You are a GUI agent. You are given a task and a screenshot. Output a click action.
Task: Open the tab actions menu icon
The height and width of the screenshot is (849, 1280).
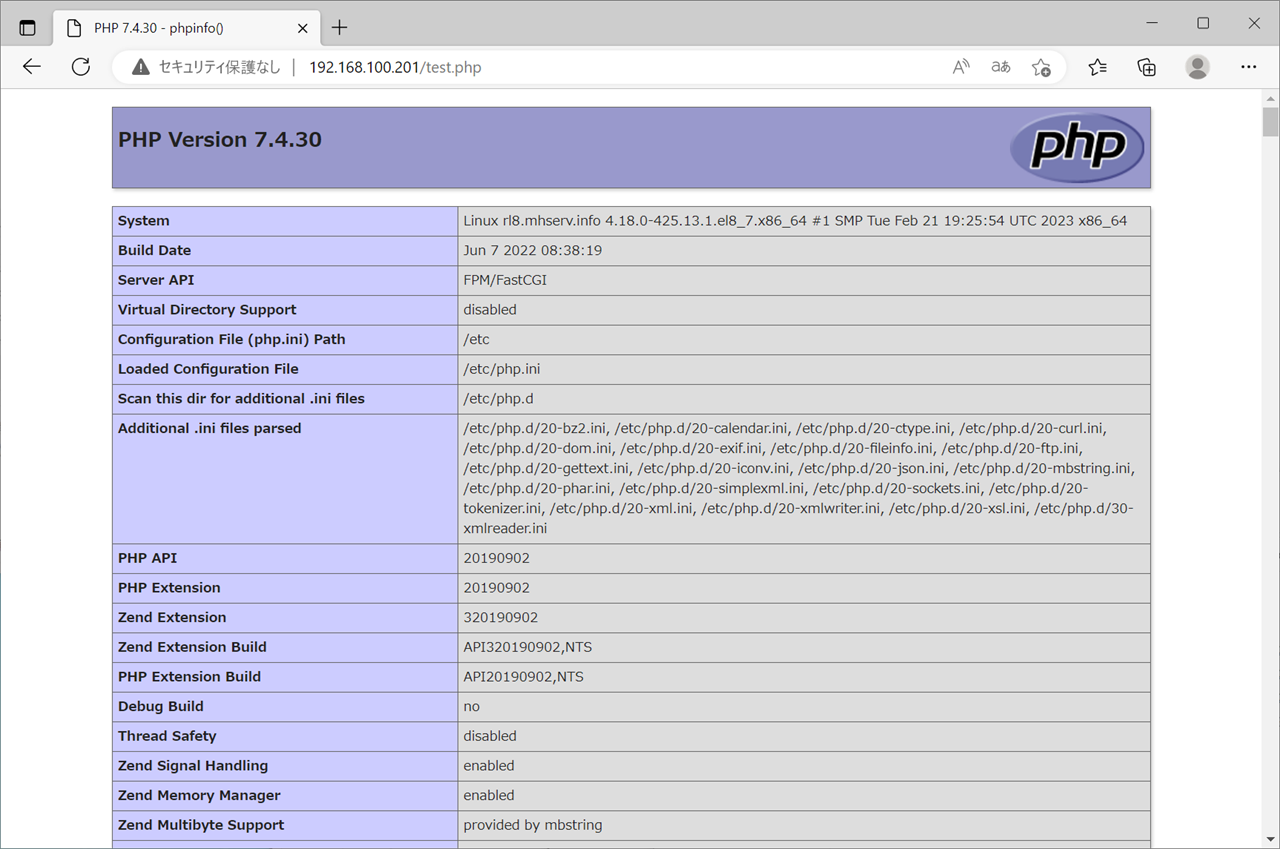pyautogui.click(x=27, y=27)
